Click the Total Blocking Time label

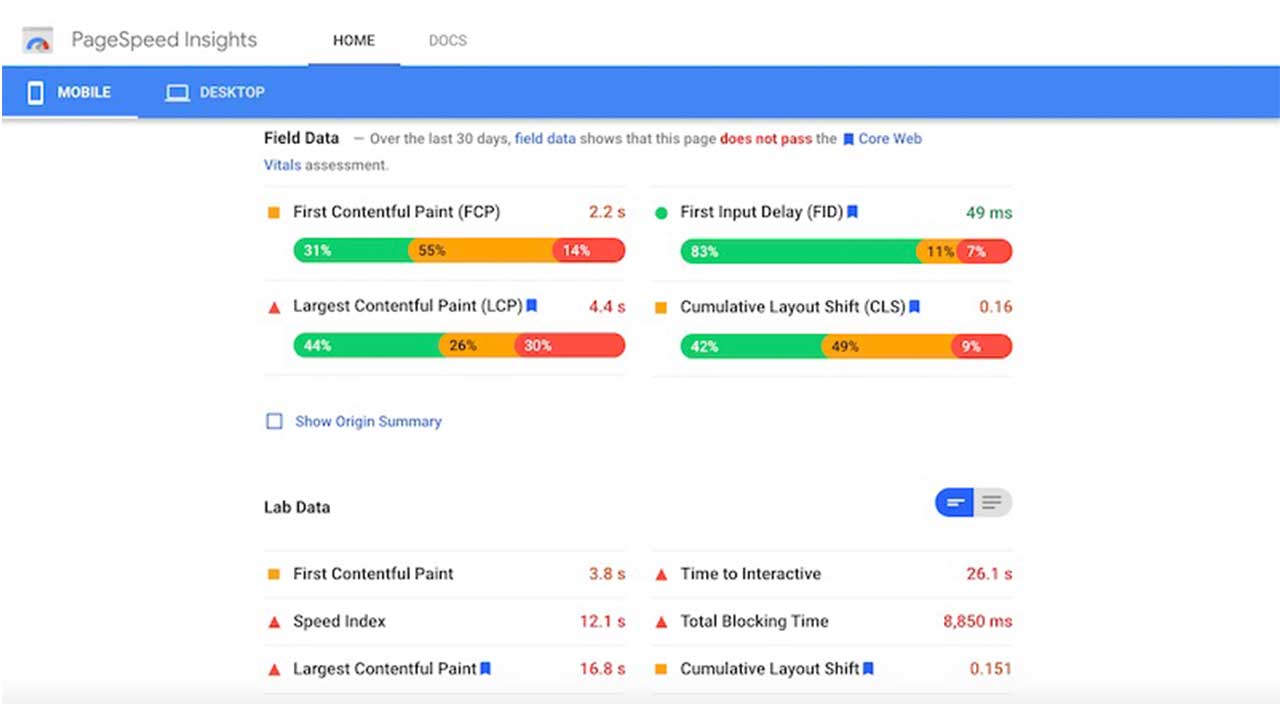[754, 621]
